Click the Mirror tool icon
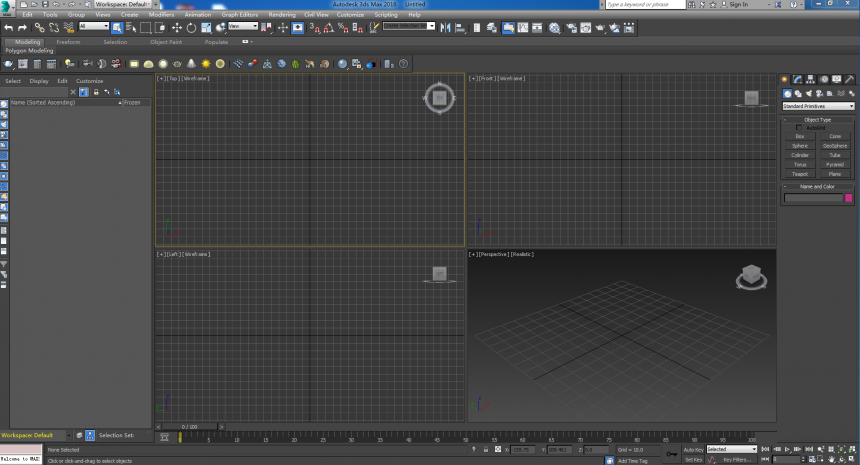Image resolution: width=860 pixels, height=465 pixels. pyautogui.click(x=445, y=27)
